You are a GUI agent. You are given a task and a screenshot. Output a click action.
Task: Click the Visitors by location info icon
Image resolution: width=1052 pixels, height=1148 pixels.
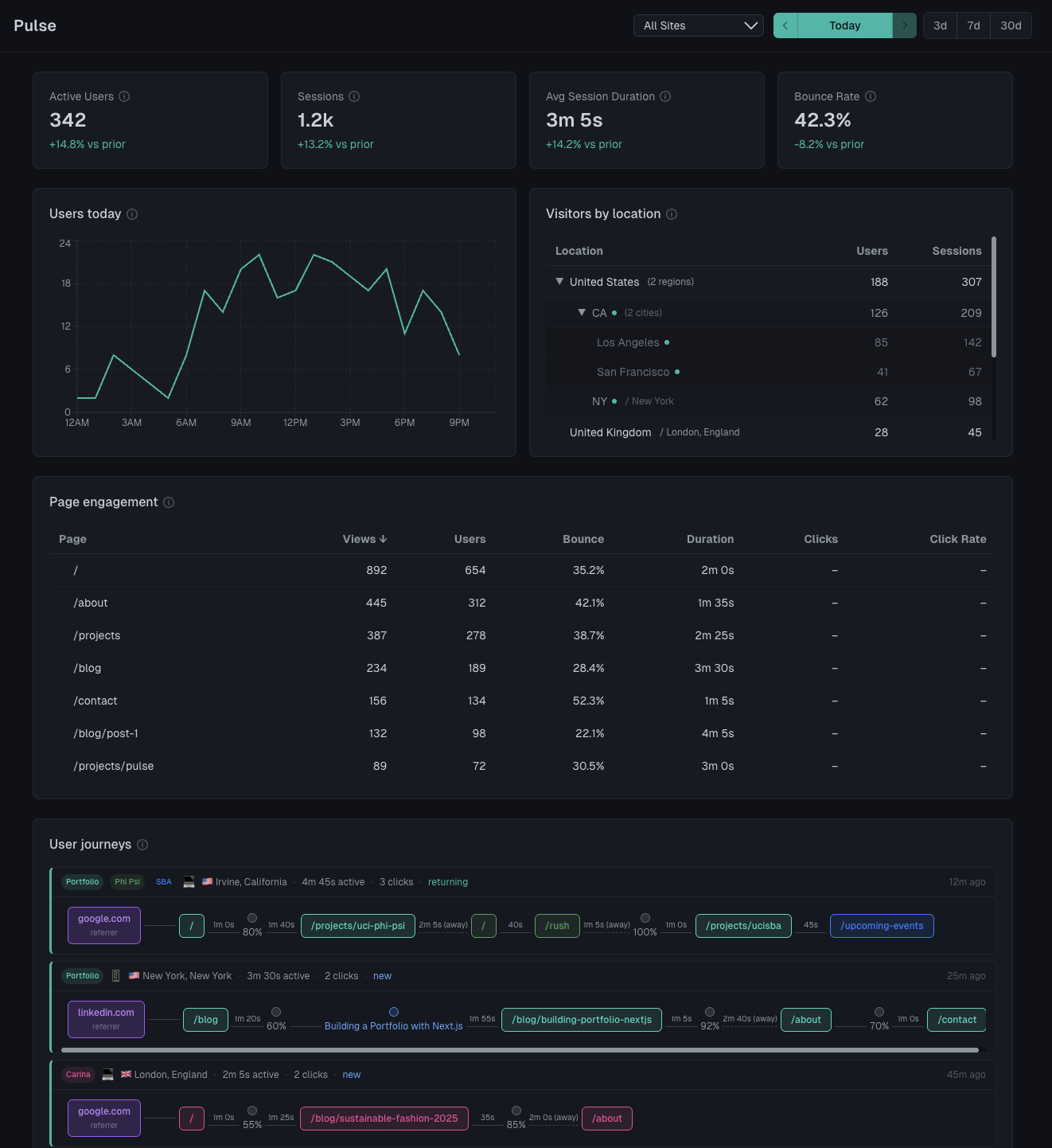[672, 214]
